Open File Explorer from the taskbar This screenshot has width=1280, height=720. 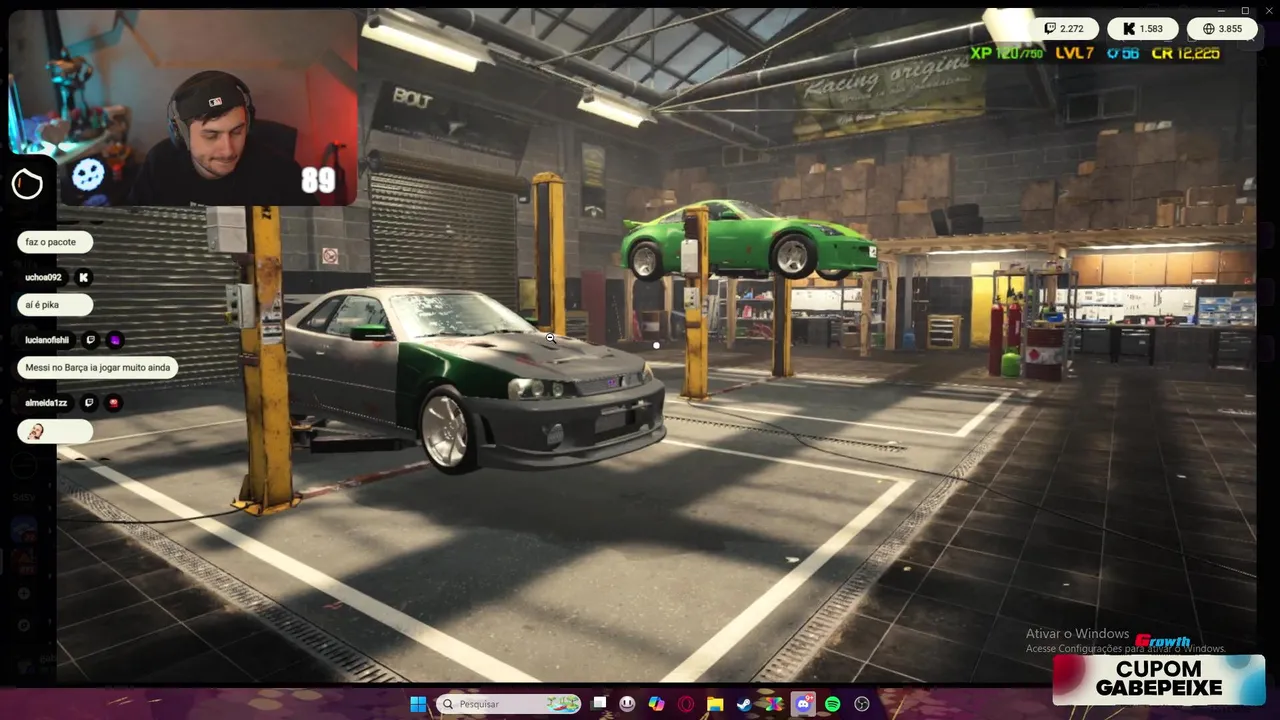[715, 704]
